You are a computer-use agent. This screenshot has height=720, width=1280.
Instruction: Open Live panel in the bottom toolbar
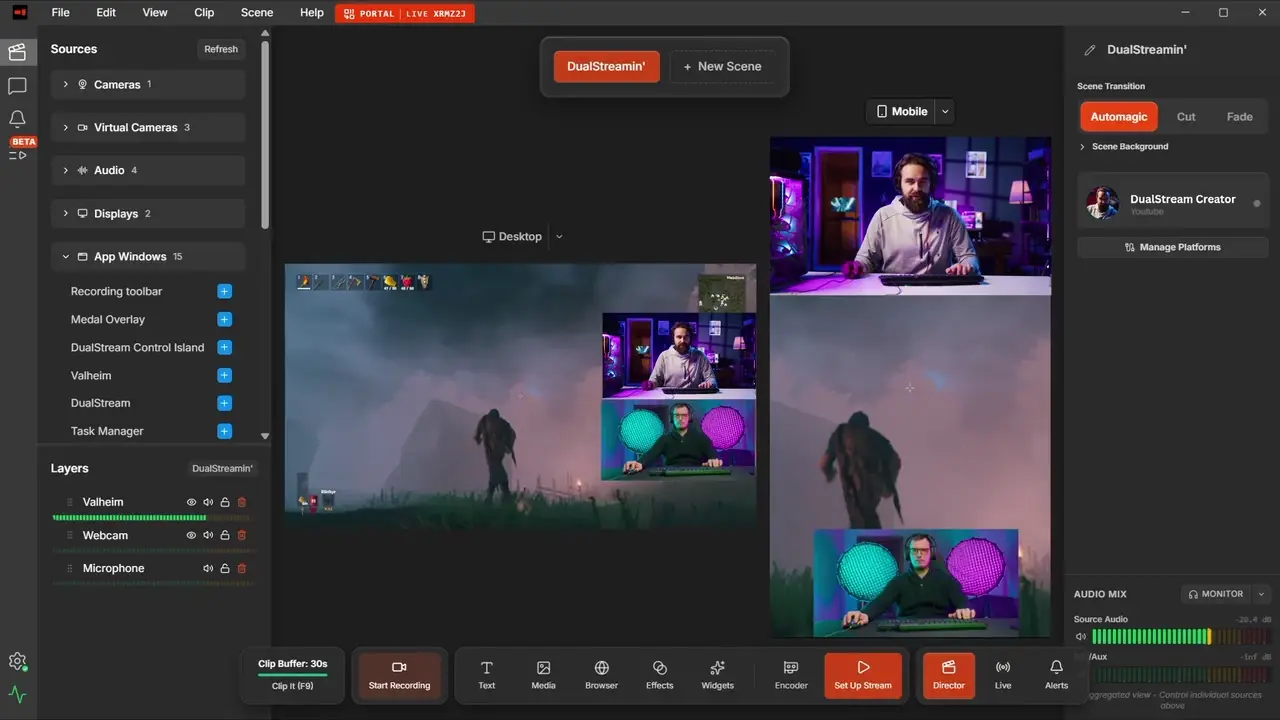tap(1003, 675)
